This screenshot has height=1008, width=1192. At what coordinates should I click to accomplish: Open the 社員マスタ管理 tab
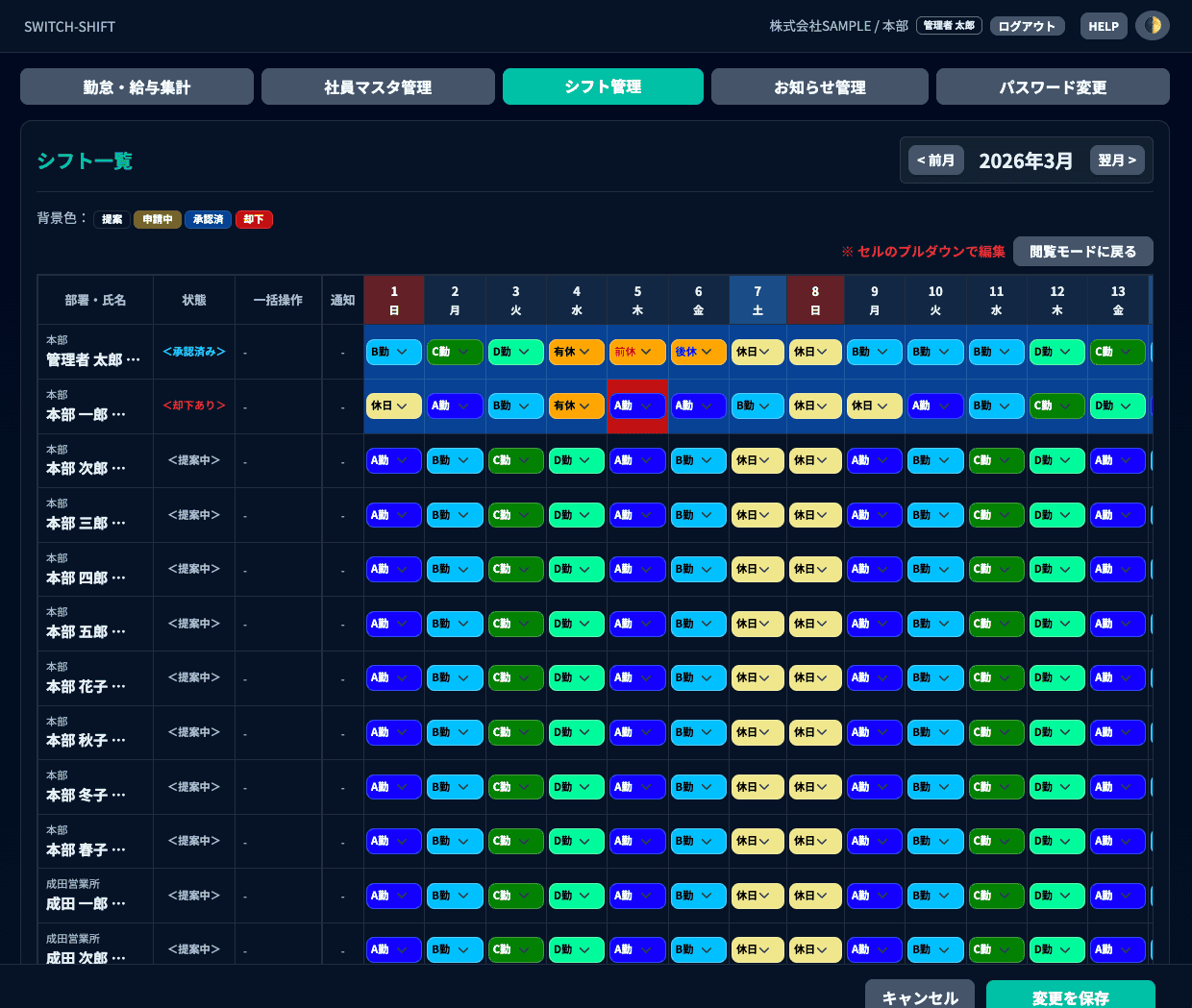pyautogui.click(x=378, y=86)
